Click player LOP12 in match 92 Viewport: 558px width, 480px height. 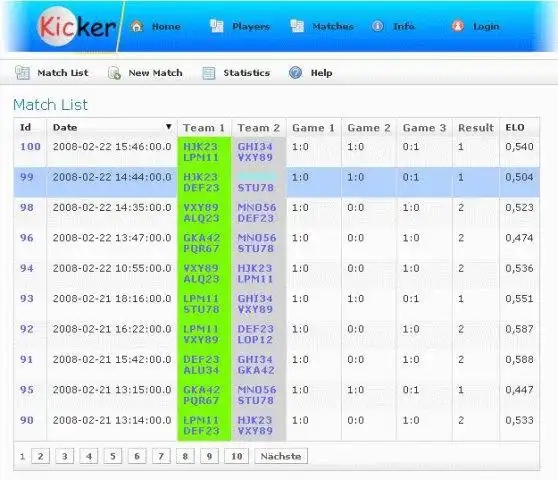coord(255,339)
